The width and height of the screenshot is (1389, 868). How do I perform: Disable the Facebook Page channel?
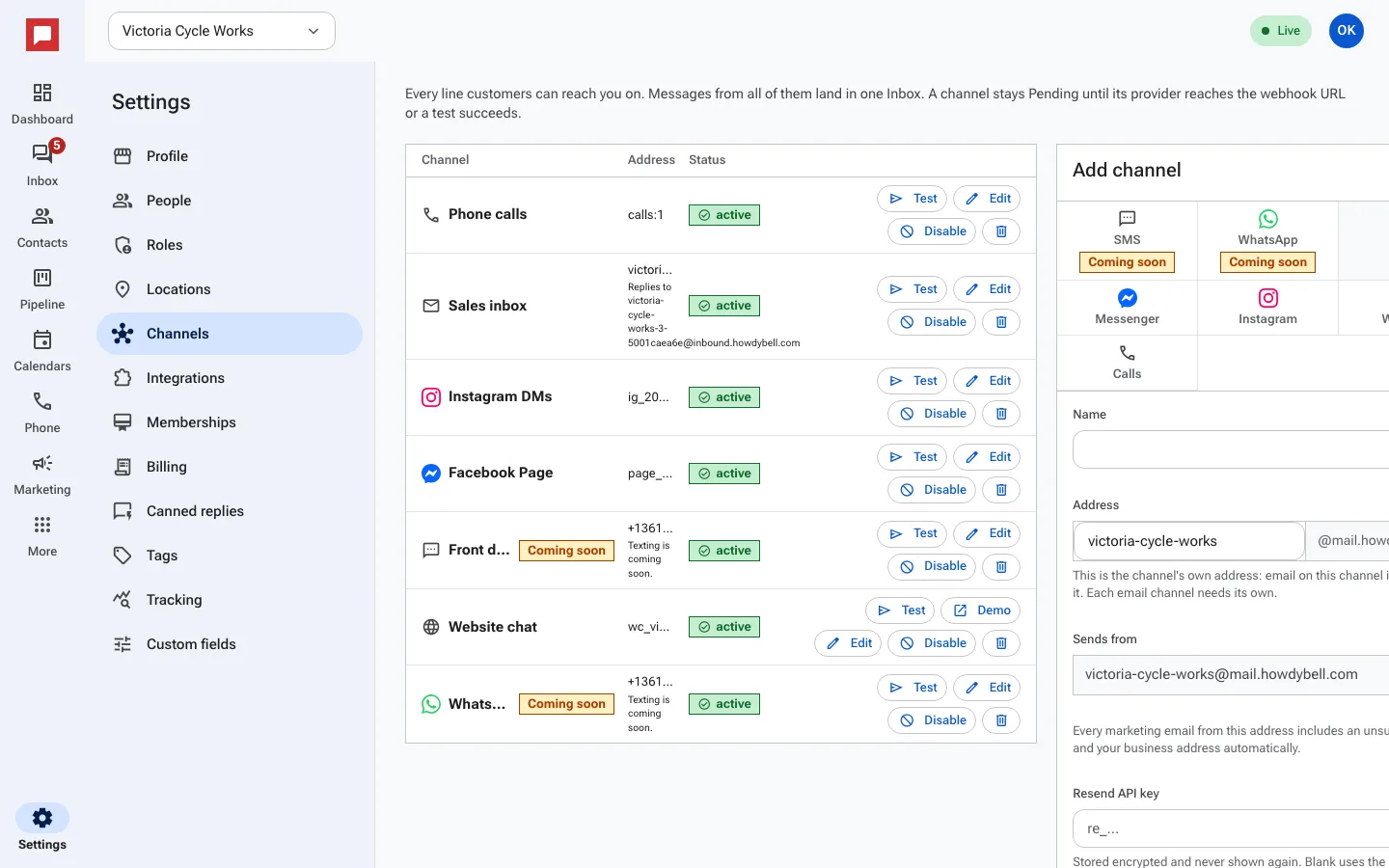pos(933,490)
